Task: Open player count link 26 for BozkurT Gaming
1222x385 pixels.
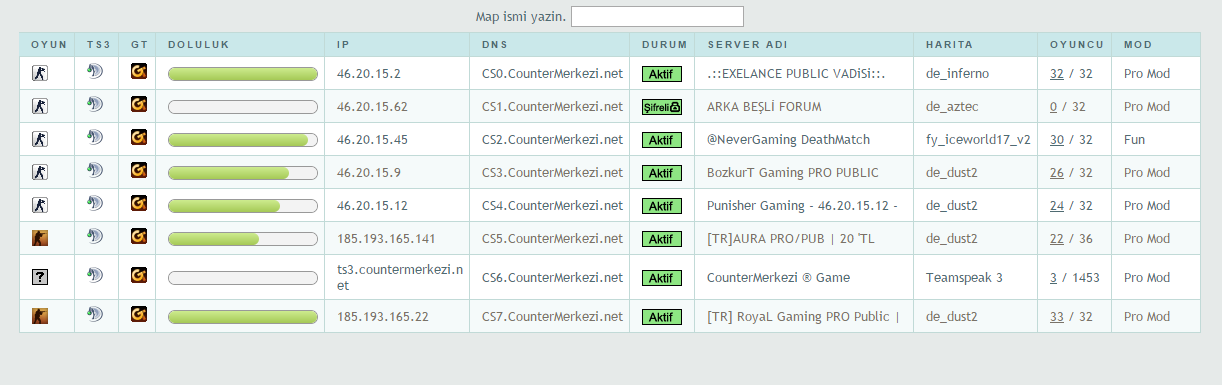Action: [1057, 173]
